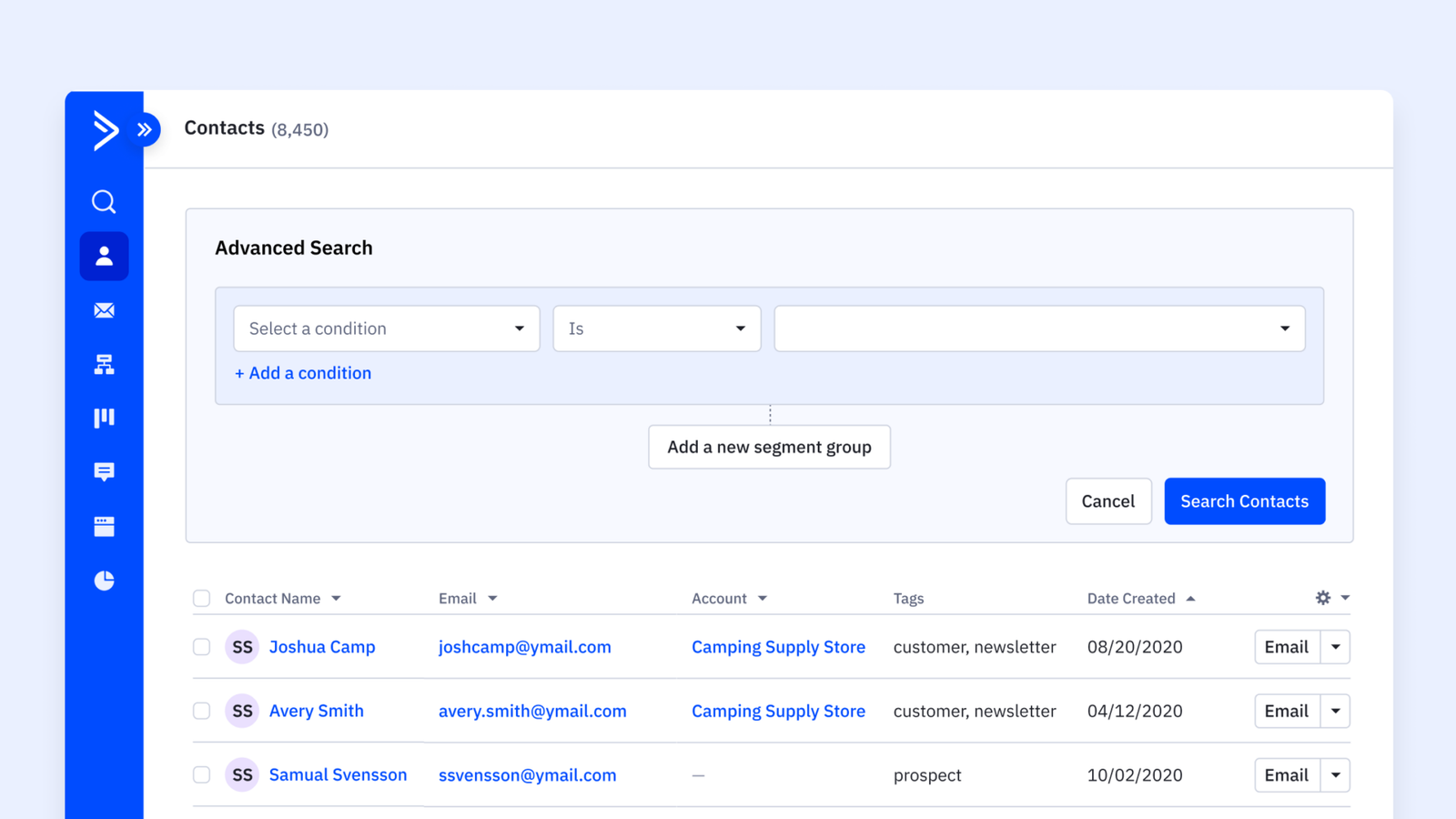Open the Select a condition dropdown
This screenshot has width=1456, height=819.
[x=386, y=329]
